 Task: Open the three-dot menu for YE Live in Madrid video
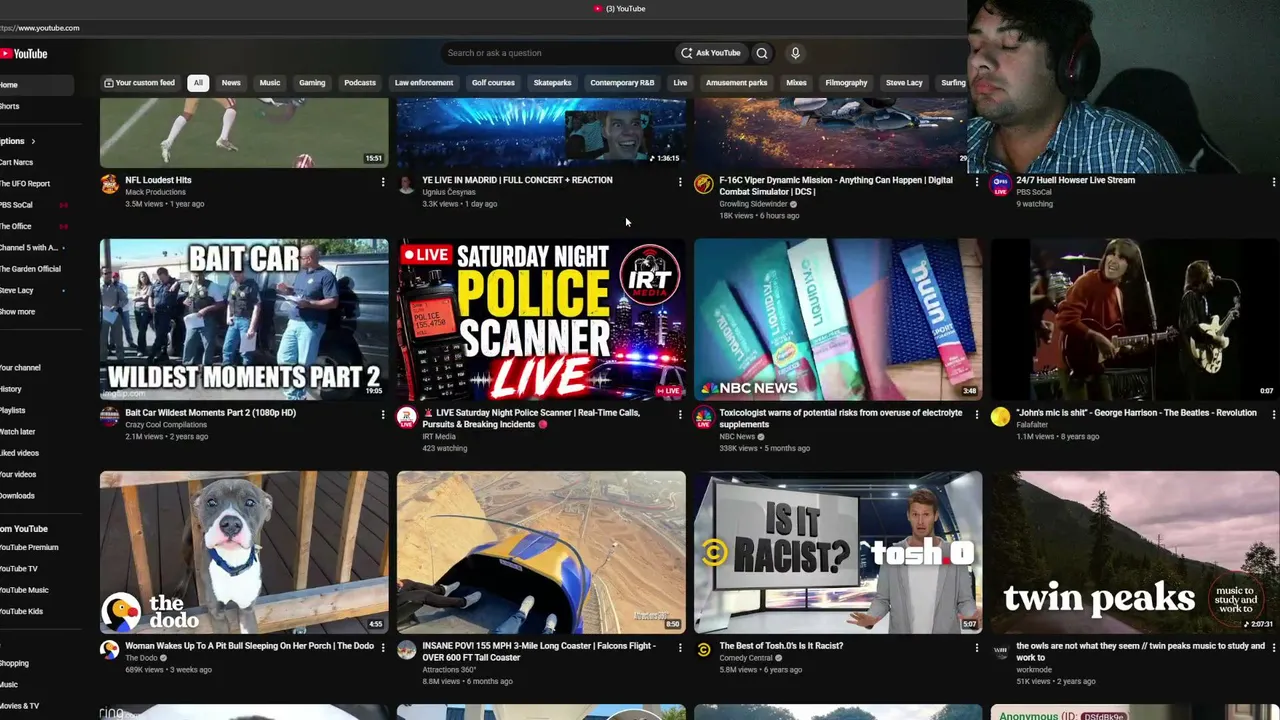(680, 182)
